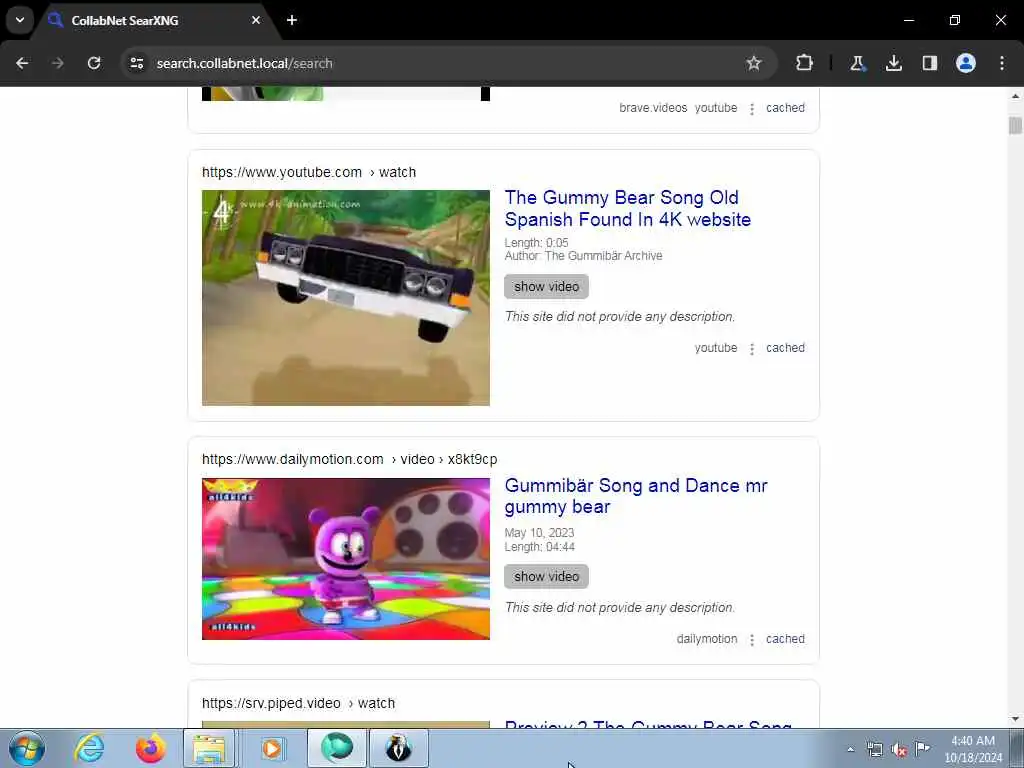Click the scrollbar up arrow

(1015, 96)
